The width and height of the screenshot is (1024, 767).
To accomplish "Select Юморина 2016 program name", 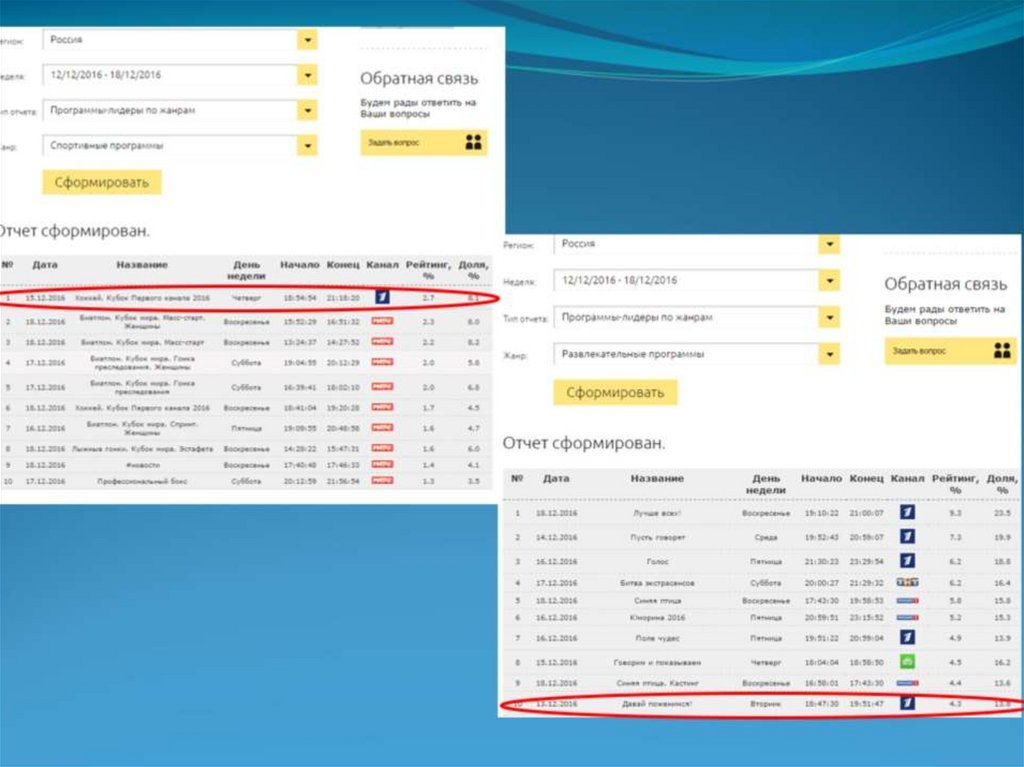I will (657, 617).
